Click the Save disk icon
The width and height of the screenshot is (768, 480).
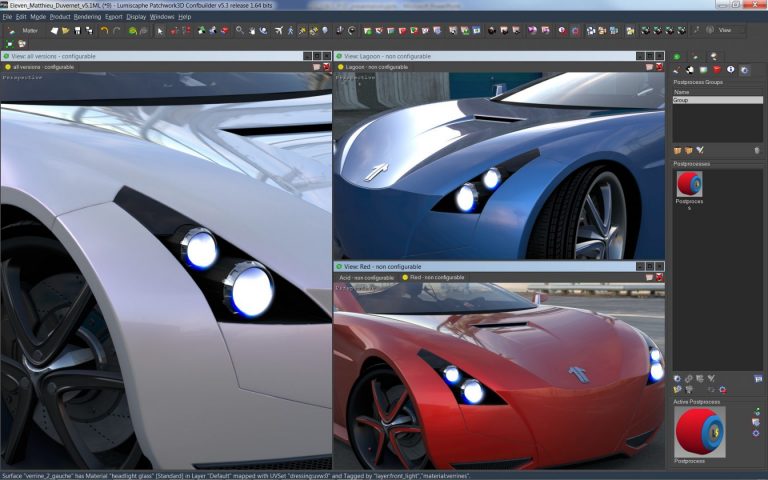coord(78,31)
